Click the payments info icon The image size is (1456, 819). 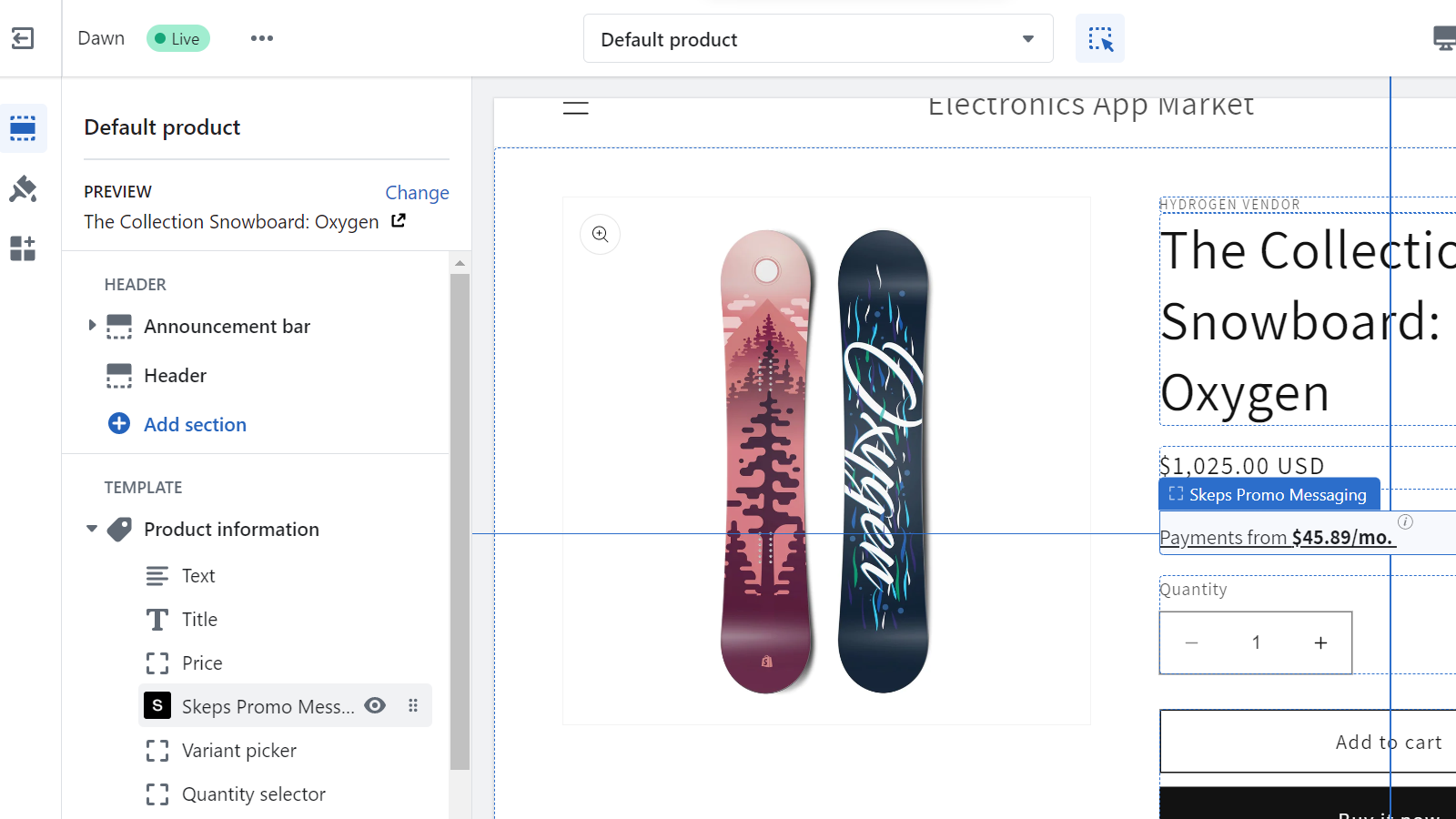pyautogui.click(x=1406, y=521)
